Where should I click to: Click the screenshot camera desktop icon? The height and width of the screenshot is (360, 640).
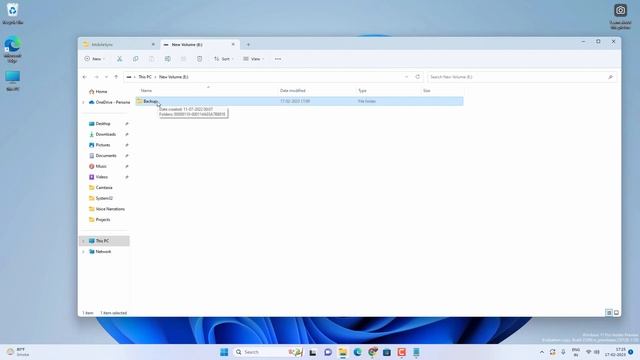620,16
